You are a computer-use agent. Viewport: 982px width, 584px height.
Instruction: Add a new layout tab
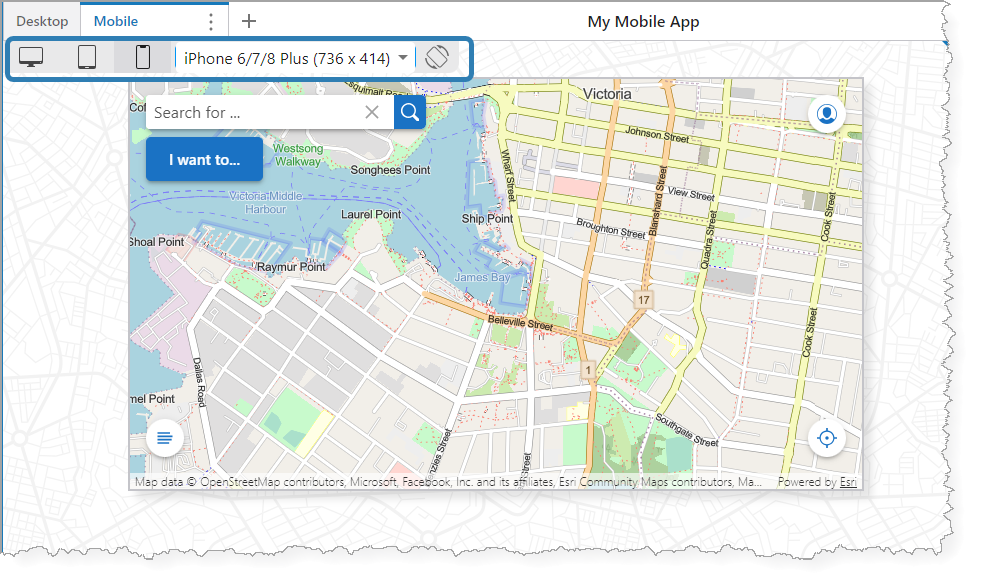tap(249, 21)
